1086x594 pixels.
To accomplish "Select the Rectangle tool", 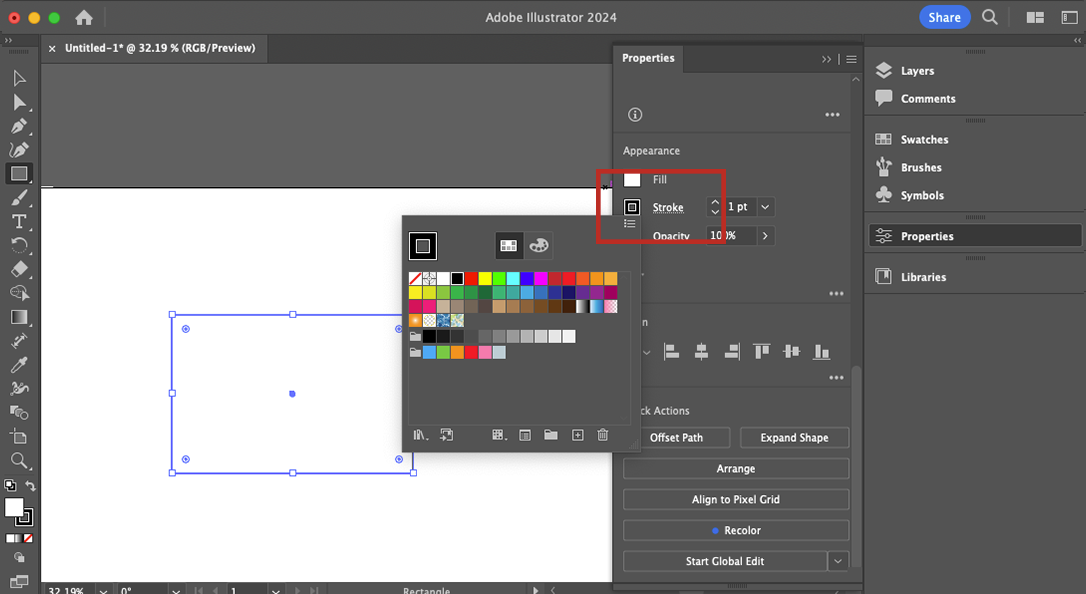I will 19,173.
